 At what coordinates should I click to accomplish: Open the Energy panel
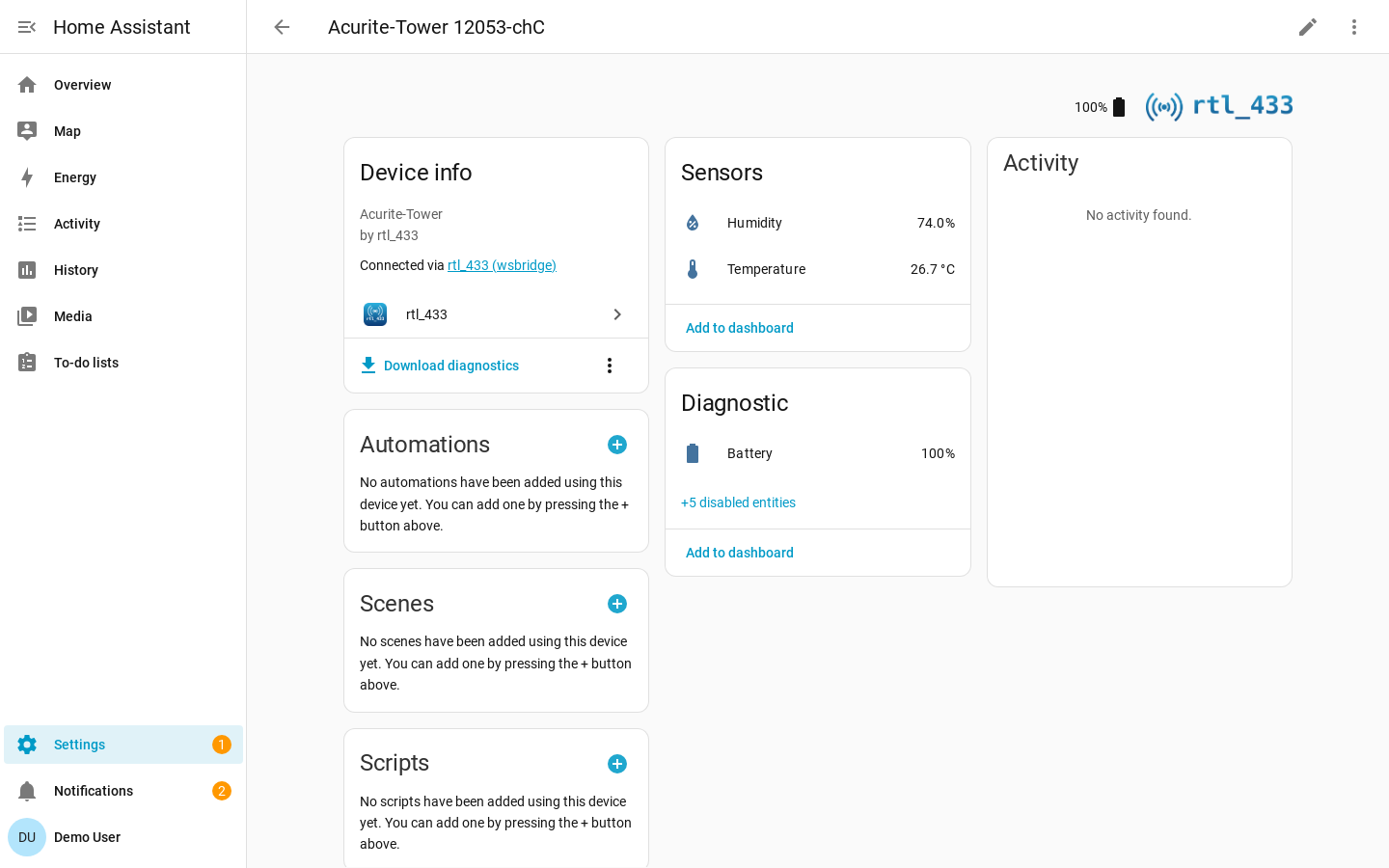(123, 177)
